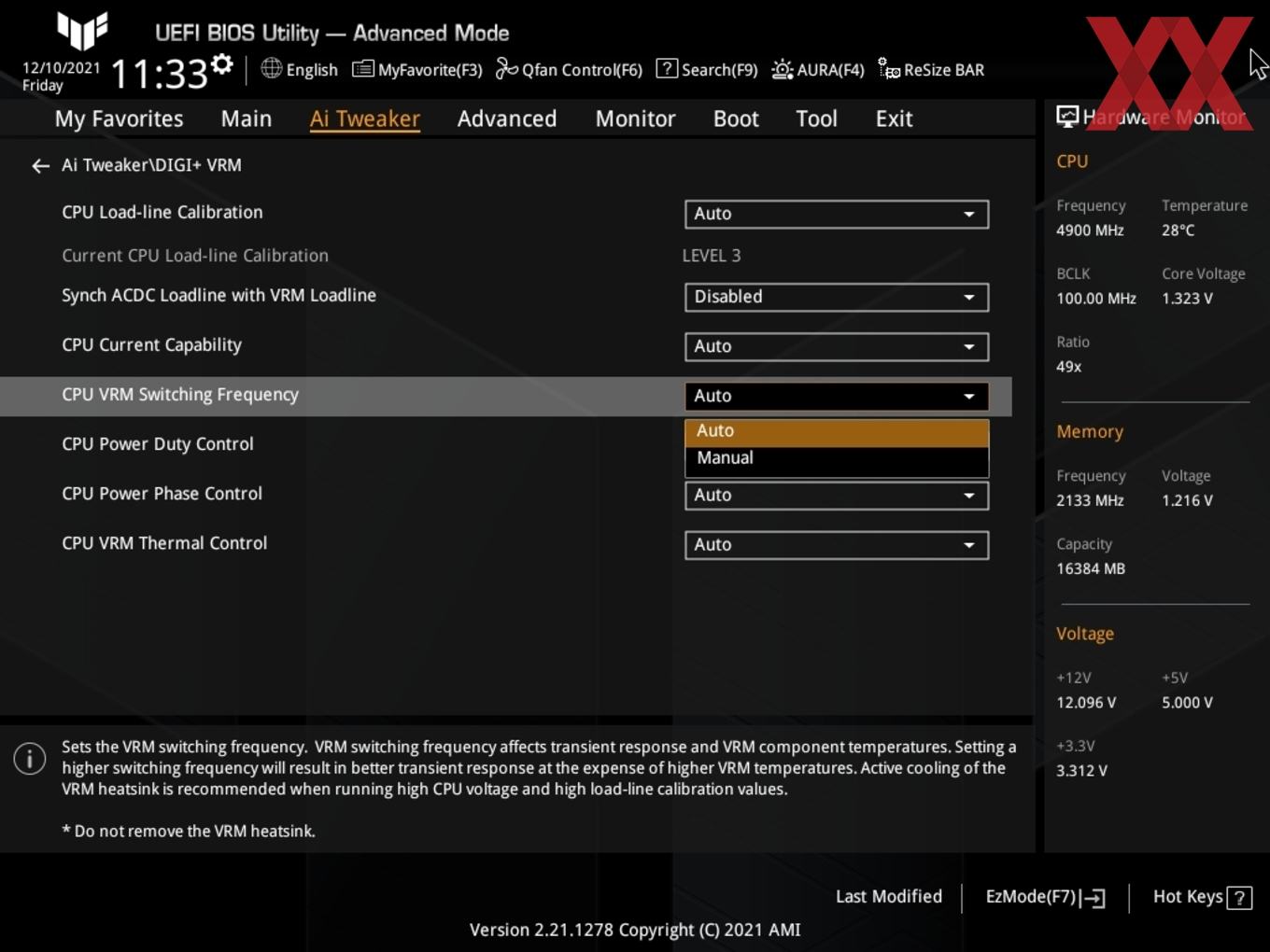Click the 16384 MB capacity value
The image size is (1270, 952).
pyautogui.click(x=1091, y=568)
